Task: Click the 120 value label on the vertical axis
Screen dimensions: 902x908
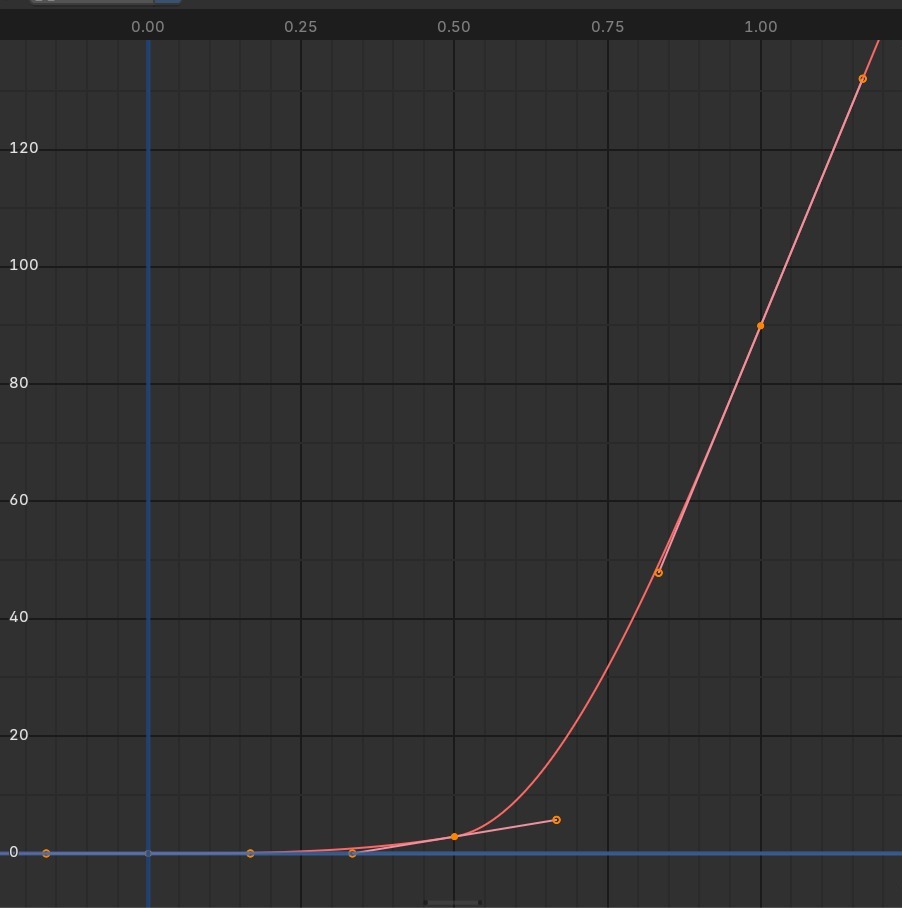Action: tap(24, 148)
